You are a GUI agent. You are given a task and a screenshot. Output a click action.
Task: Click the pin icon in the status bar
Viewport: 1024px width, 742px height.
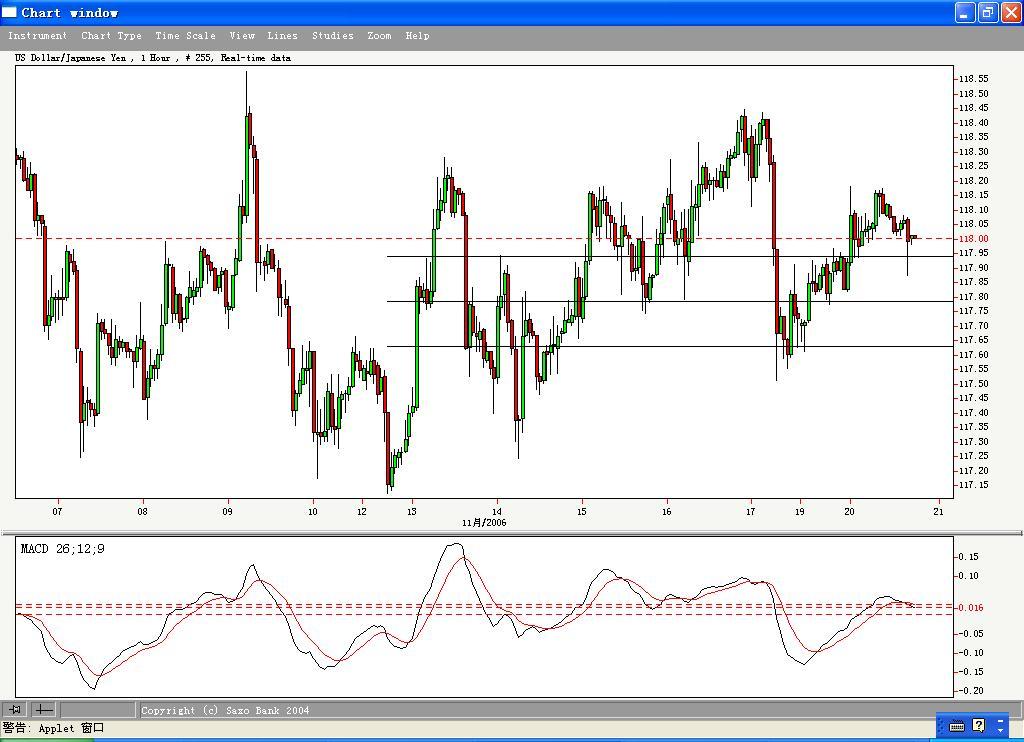pyautogui.click(x=14, y=709)
